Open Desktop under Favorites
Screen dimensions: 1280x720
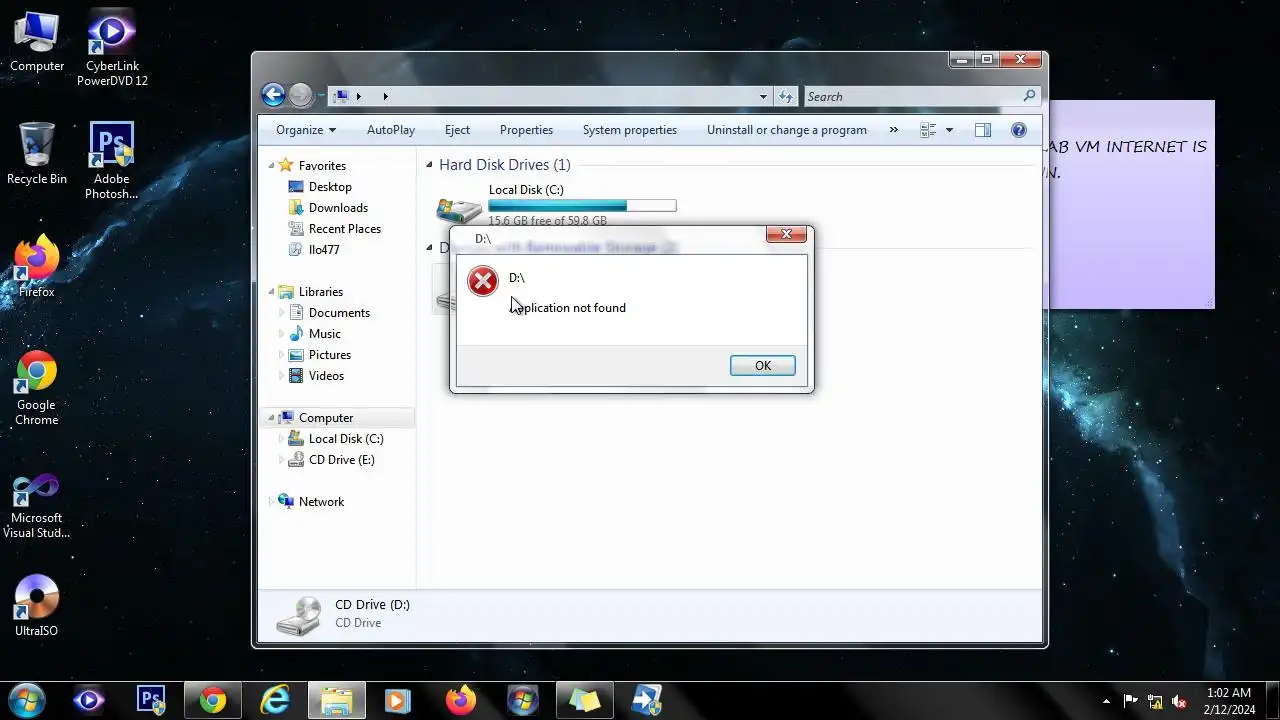(330, 187)
